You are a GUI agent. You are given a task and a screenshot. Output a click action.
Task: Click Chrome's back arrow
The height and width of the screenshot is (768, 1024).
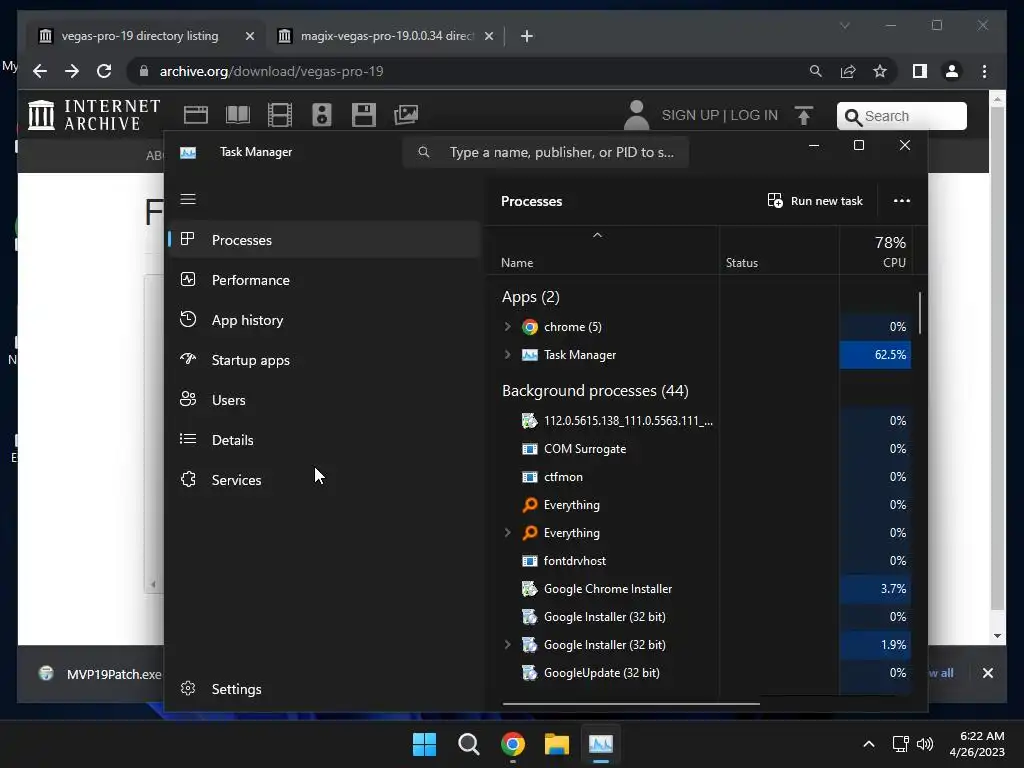[x=40, y=71]
